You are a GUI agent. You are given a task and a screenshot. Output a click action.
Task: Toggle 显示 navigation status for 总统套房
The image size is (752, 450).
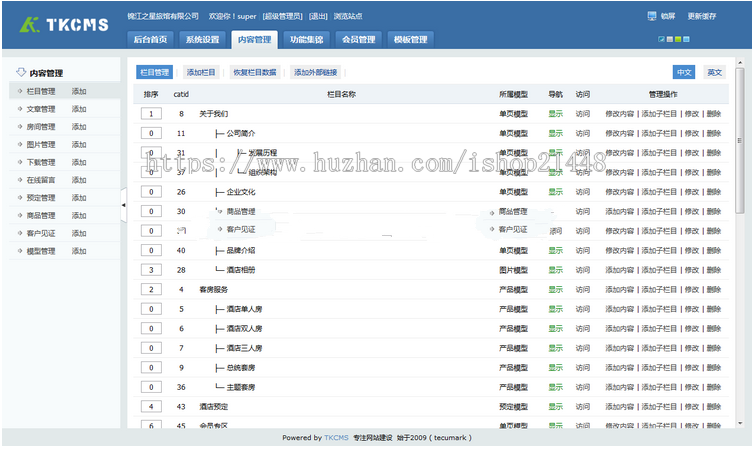[x=555, y=367]
